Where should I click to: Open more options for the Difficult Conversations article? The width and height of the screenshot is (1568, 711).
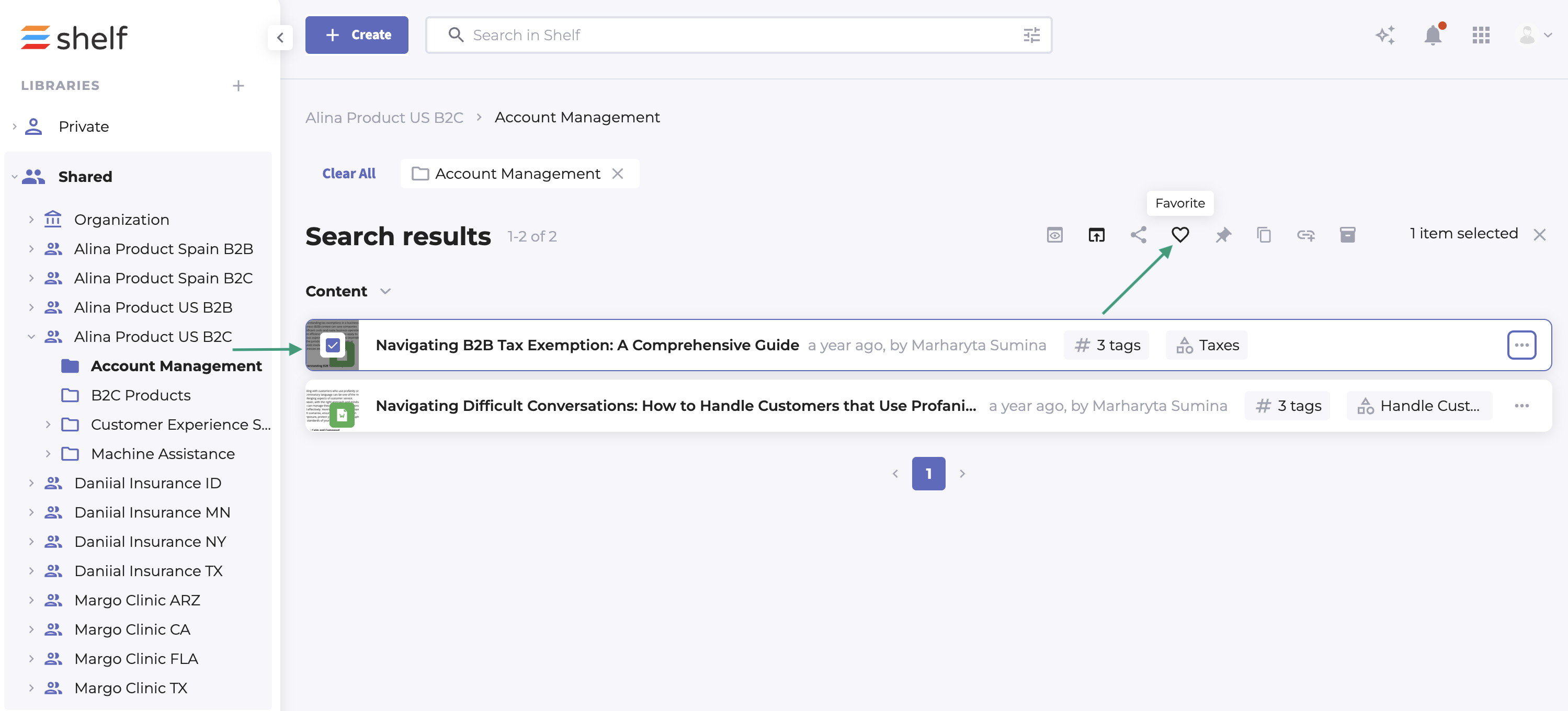(x=1521, y=406)
